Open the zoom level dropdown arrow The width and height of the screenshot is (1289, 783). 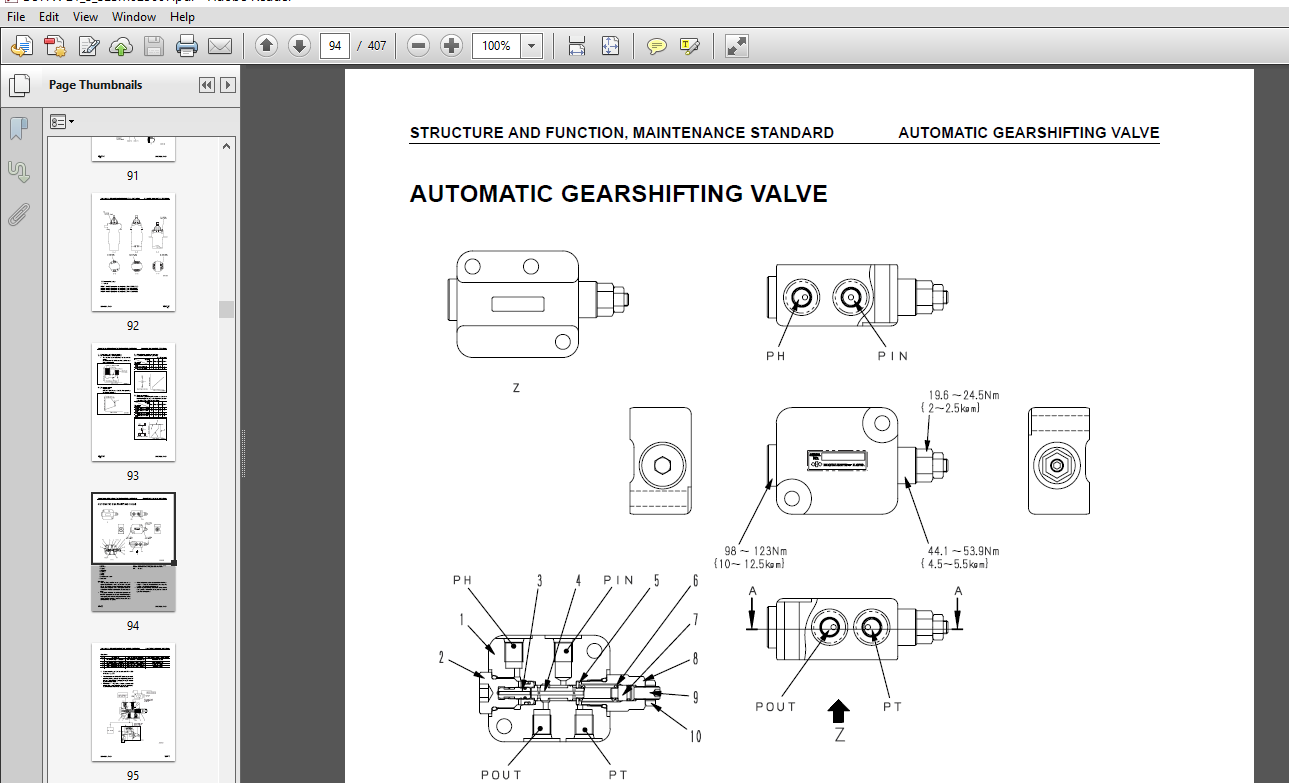532,46
